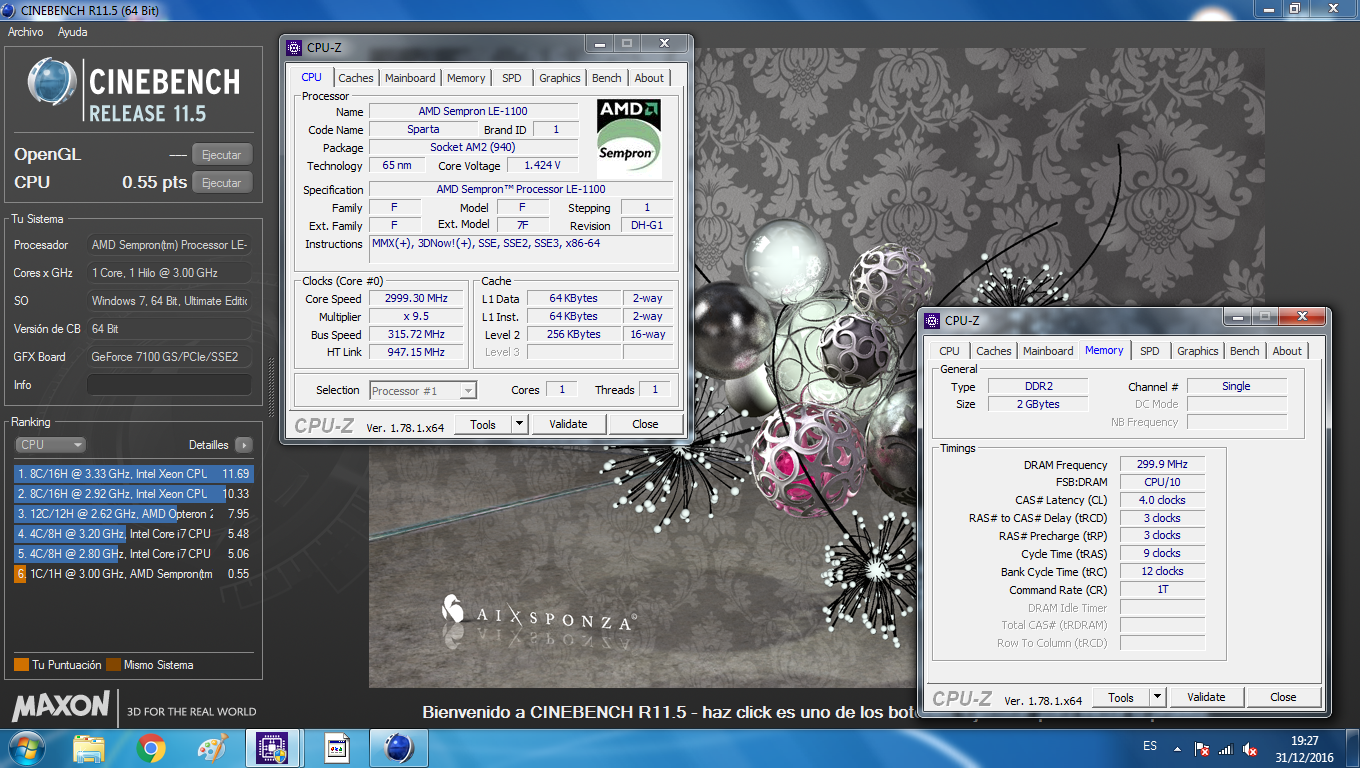
Task: Click the Show Desktop button
Action: (1352, 748)
